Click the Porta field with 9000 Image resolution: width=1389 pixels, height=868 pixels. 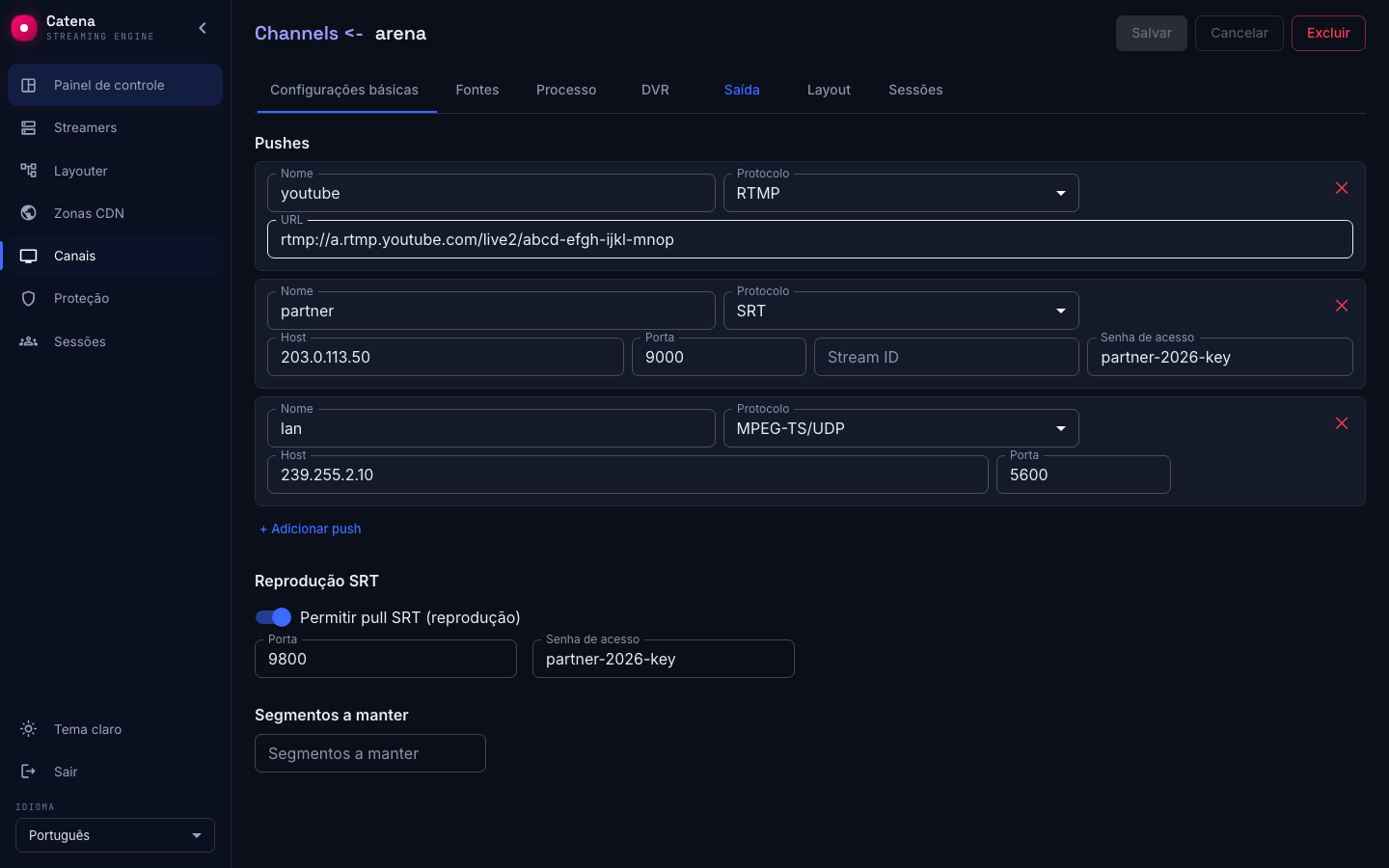719,357
